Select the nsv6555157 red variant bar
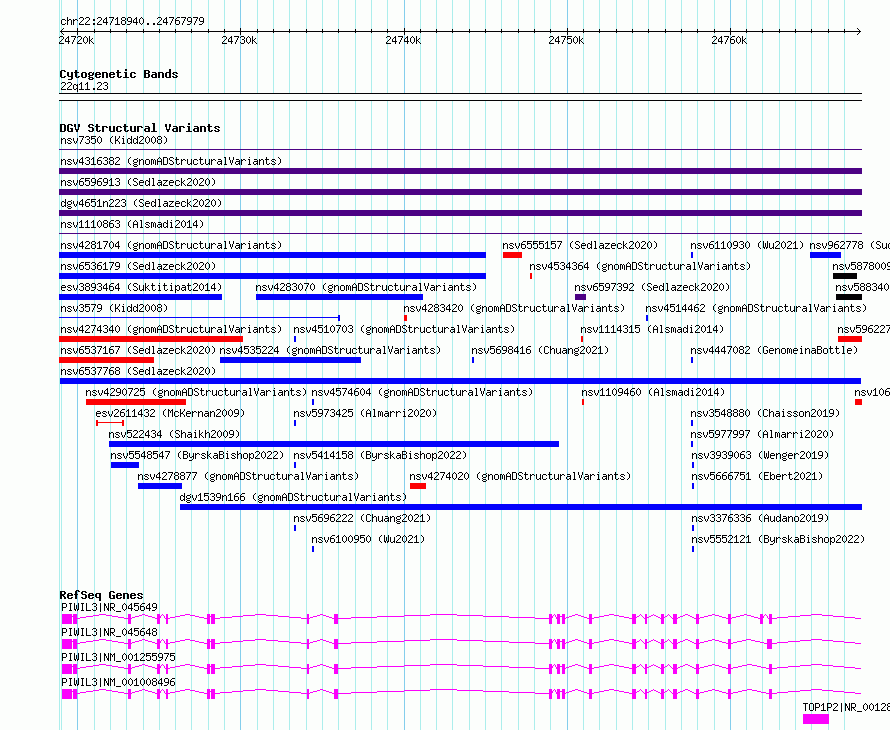 (x=512, y=255)
